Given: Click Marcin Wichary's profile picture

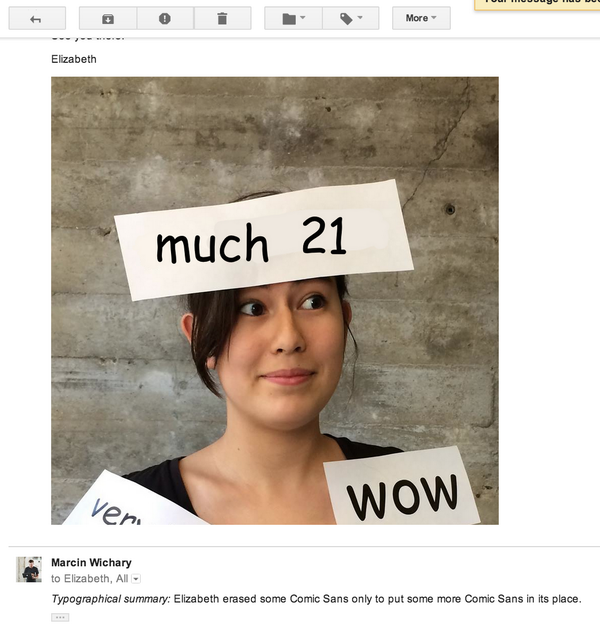Looking at the screenshot, I should pyautogui.click(x=29, y=569).
